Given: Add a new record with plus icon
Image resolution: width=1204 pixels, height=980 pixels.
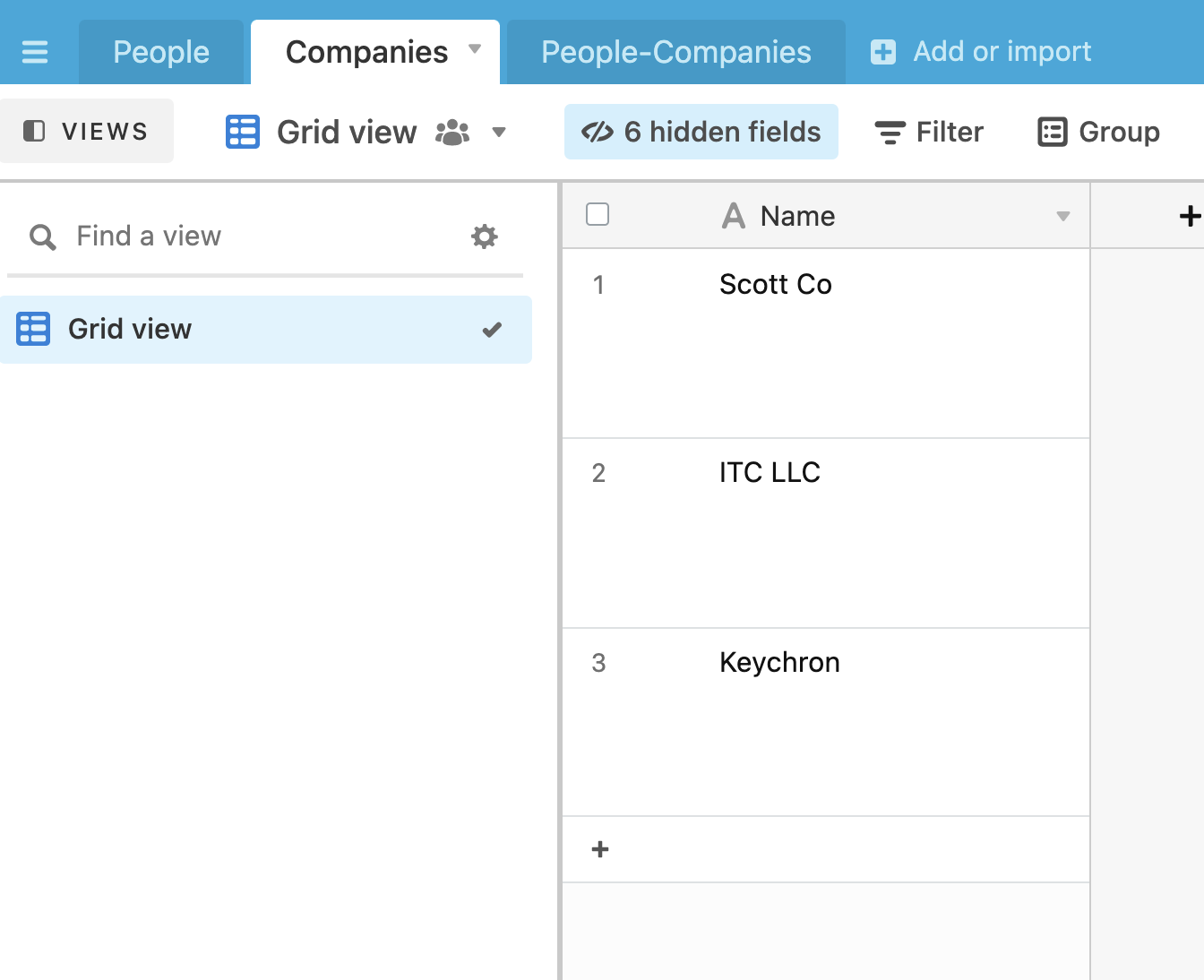Looking at the screenshot, I should coord(600,849).
